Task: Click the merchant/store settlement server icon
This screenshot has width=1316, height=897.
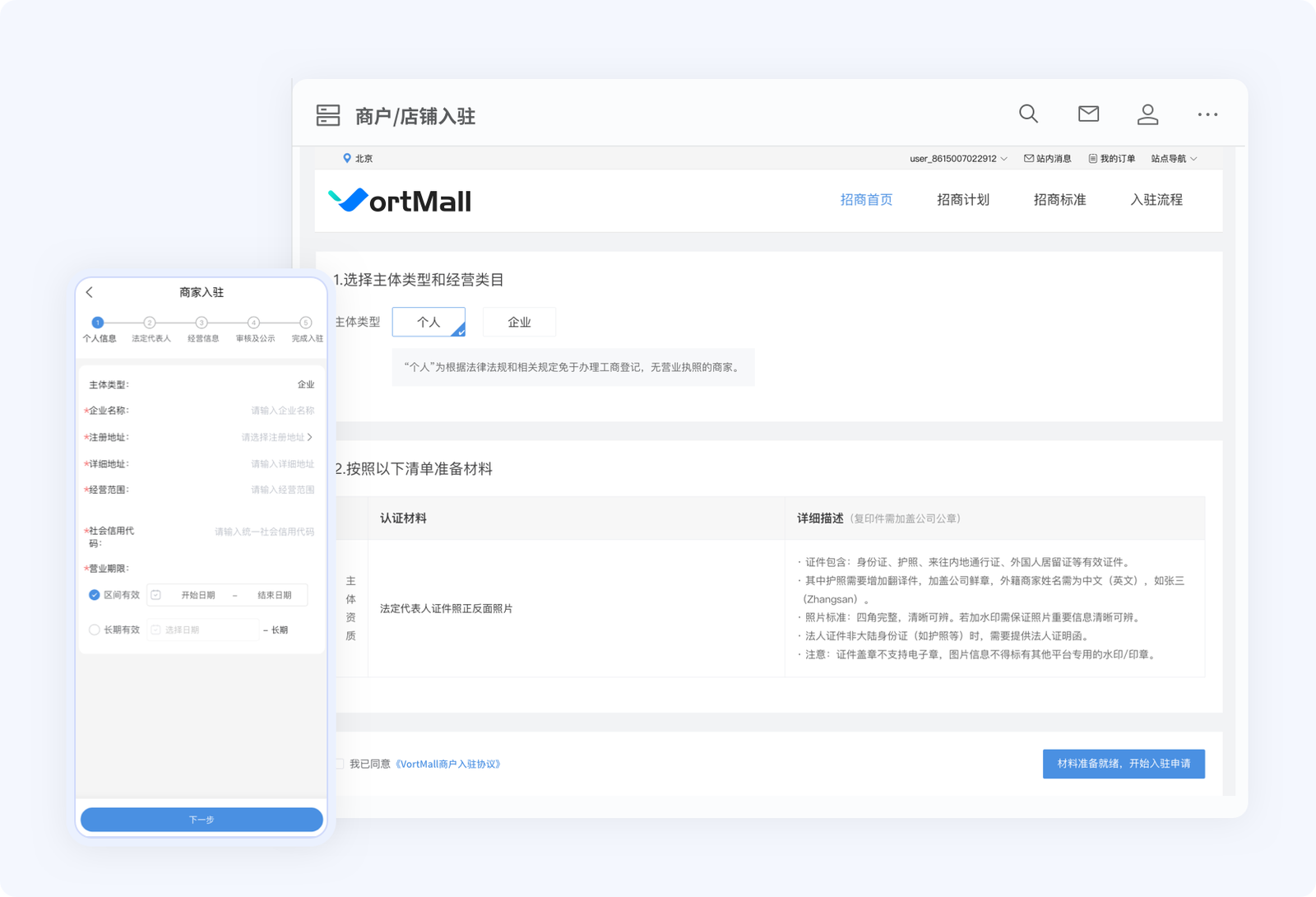Action: 328,115
